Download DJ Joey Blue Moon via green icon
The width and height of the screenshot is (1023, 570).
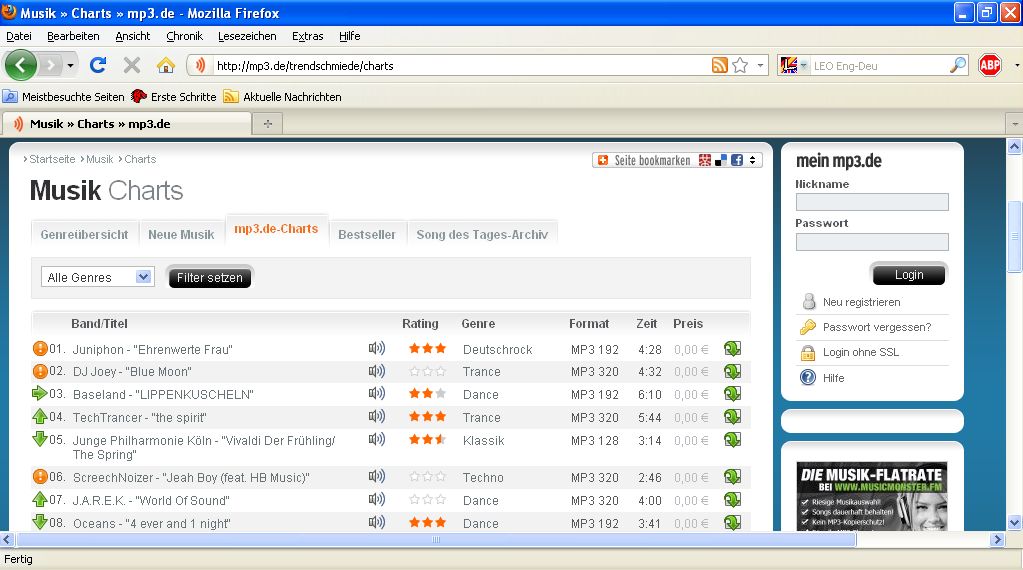click(x=732, y=372)
